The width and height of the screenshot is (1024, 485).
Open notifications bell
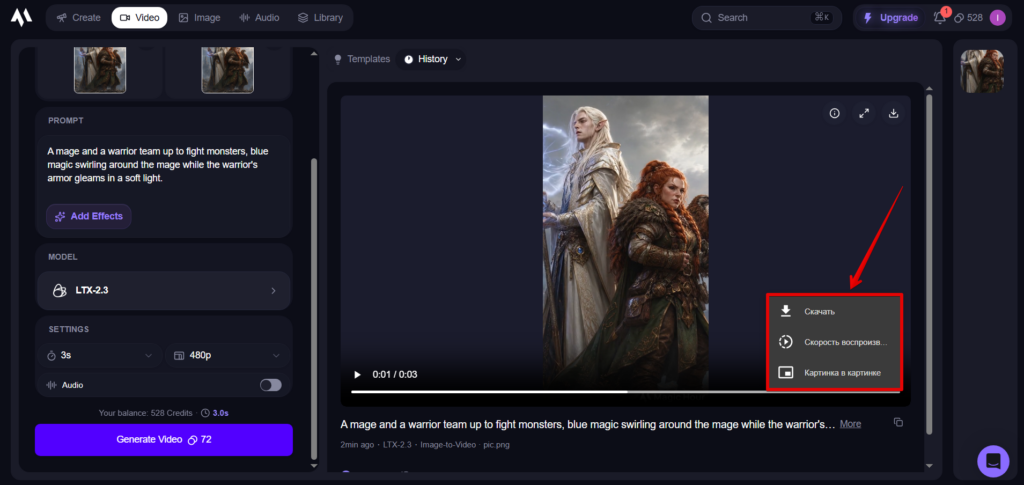(940, 18)
